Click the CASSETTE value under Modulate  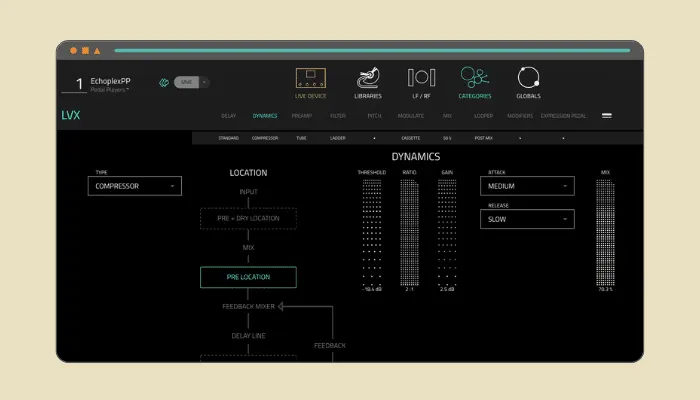click(411, 138)
